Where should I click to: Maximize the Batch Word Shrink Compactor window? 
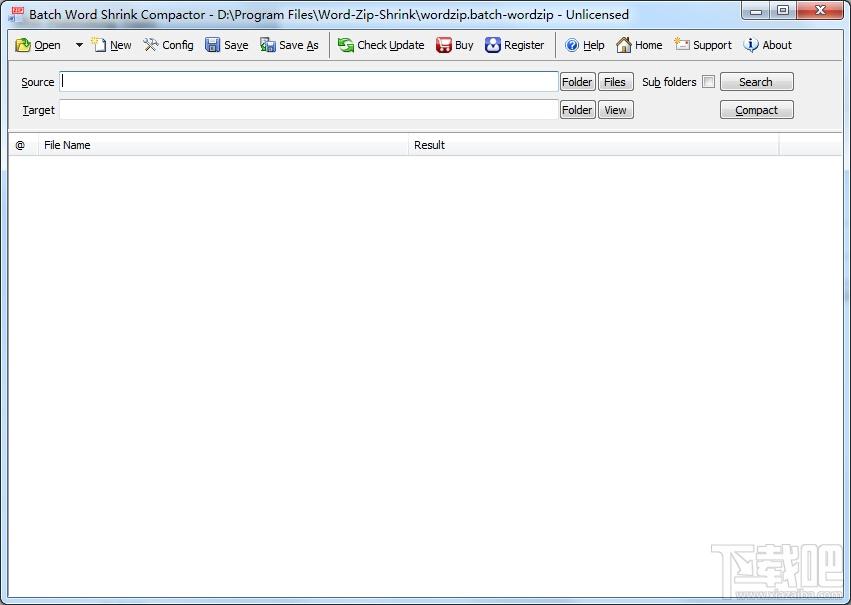783,11
